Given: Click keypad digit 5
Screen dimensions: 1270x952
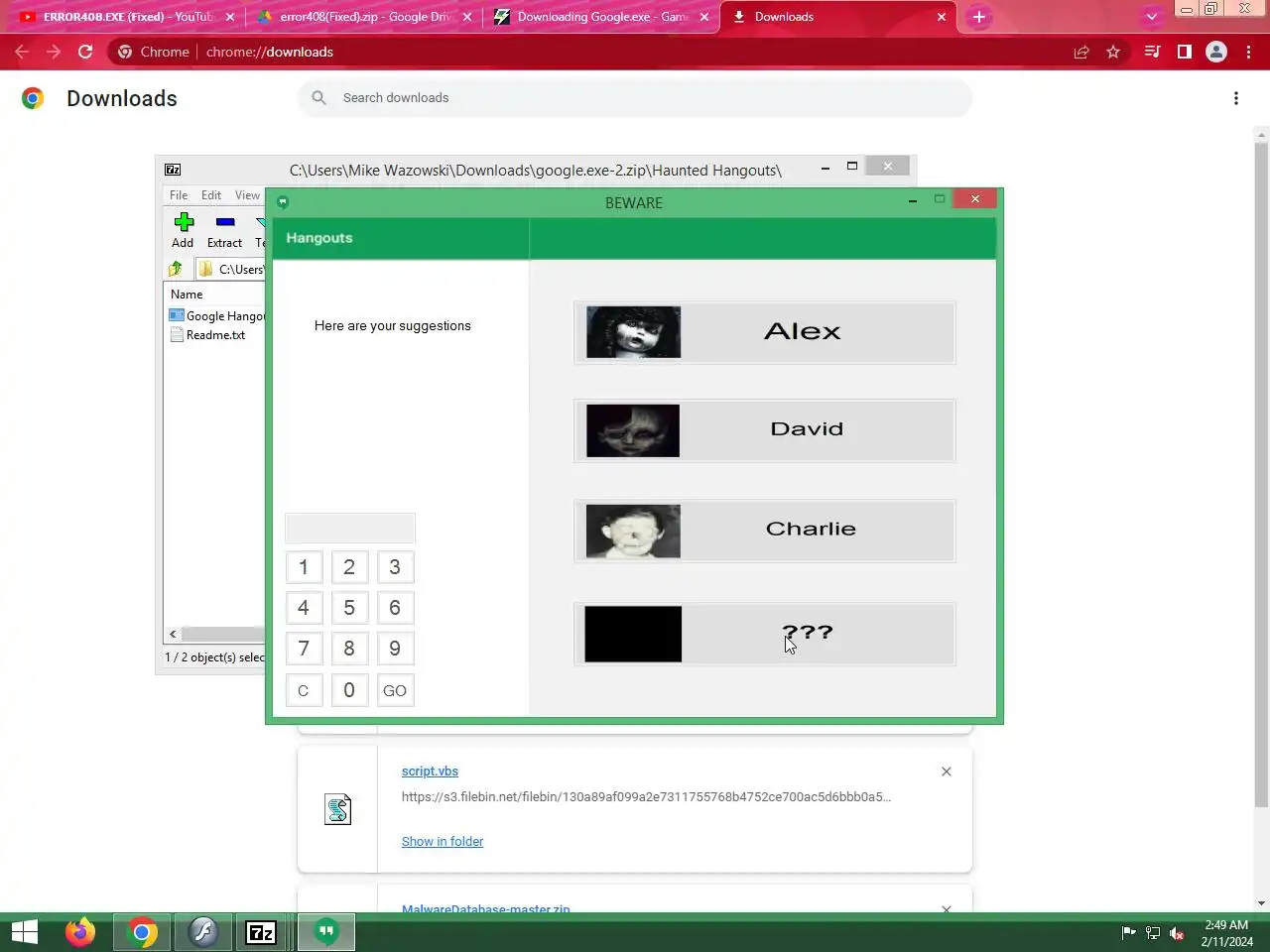Looking at the screenshot, I should [349, 608].
